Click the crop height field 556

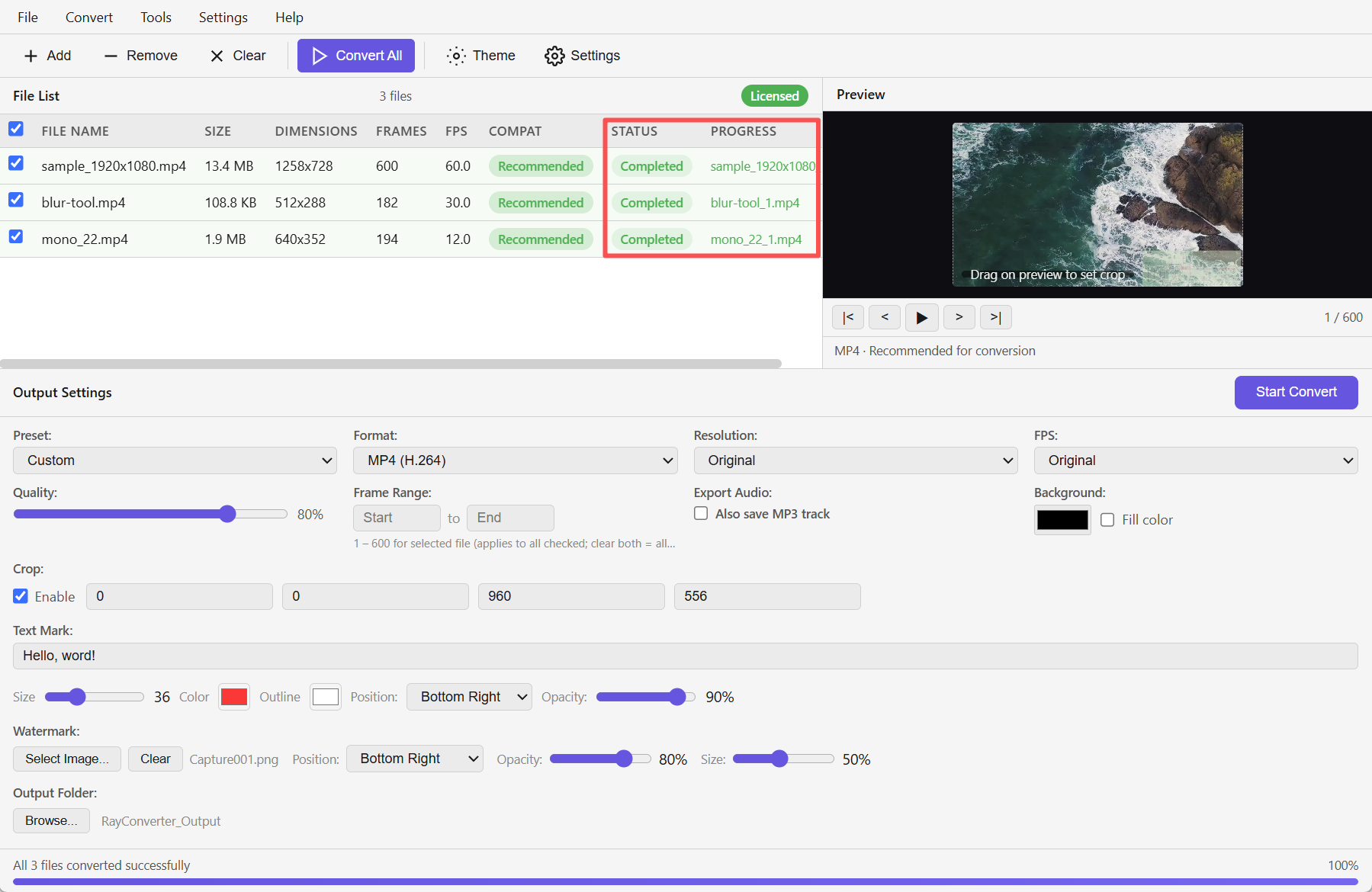(x=767, y=596)
